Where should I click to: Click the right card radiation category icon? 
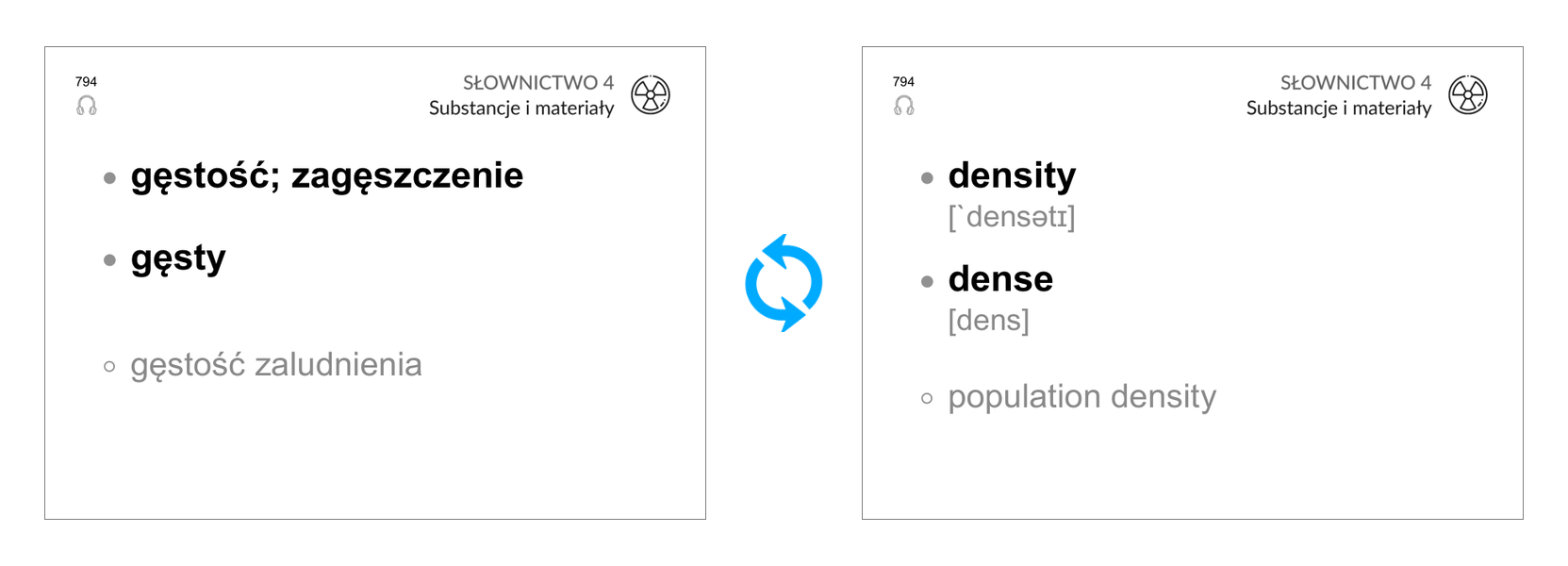pyautogui.click(x=1468, y=94)
